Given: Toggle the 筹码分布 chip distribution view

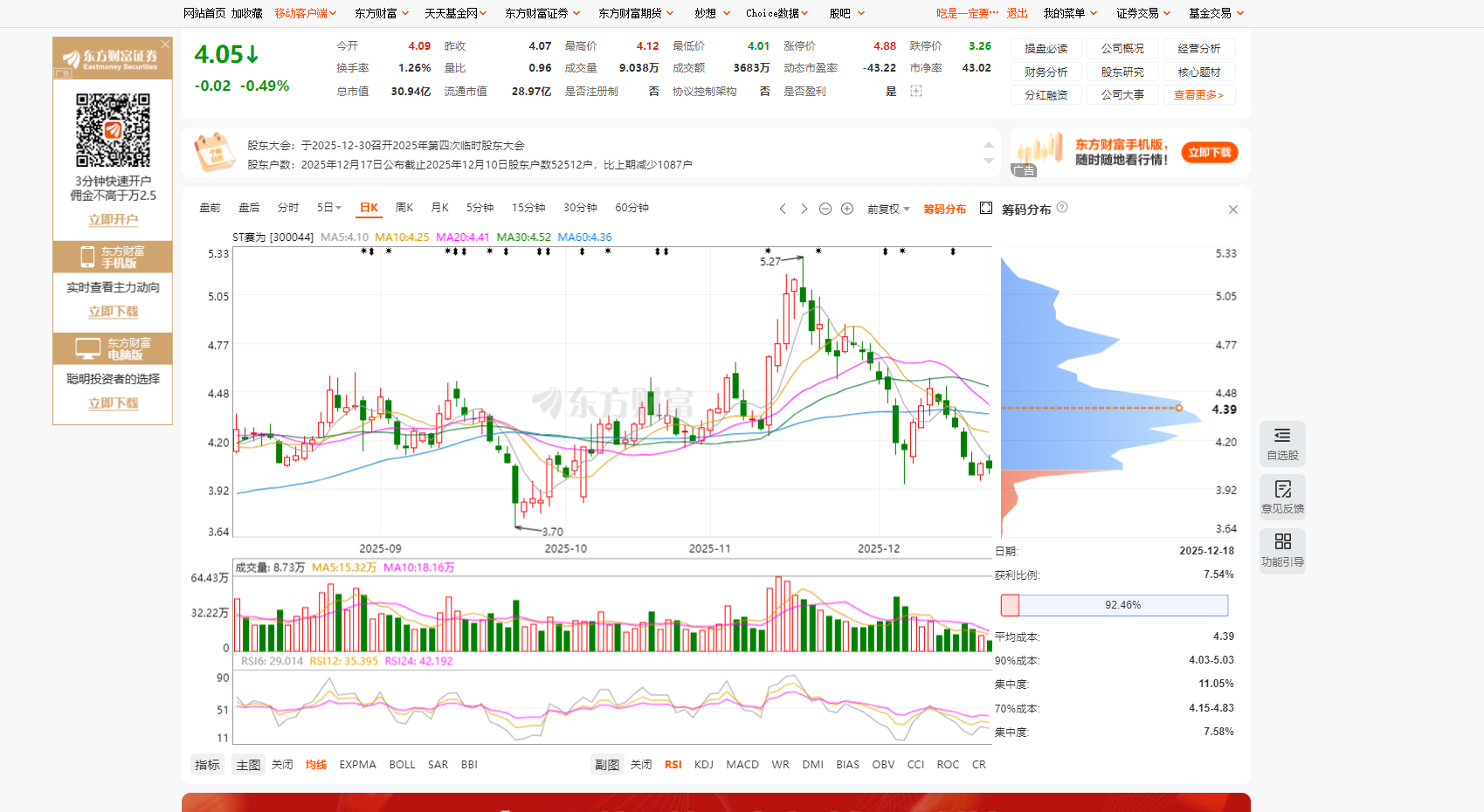Looking at the screenshot, I should [x=945, y=210].
